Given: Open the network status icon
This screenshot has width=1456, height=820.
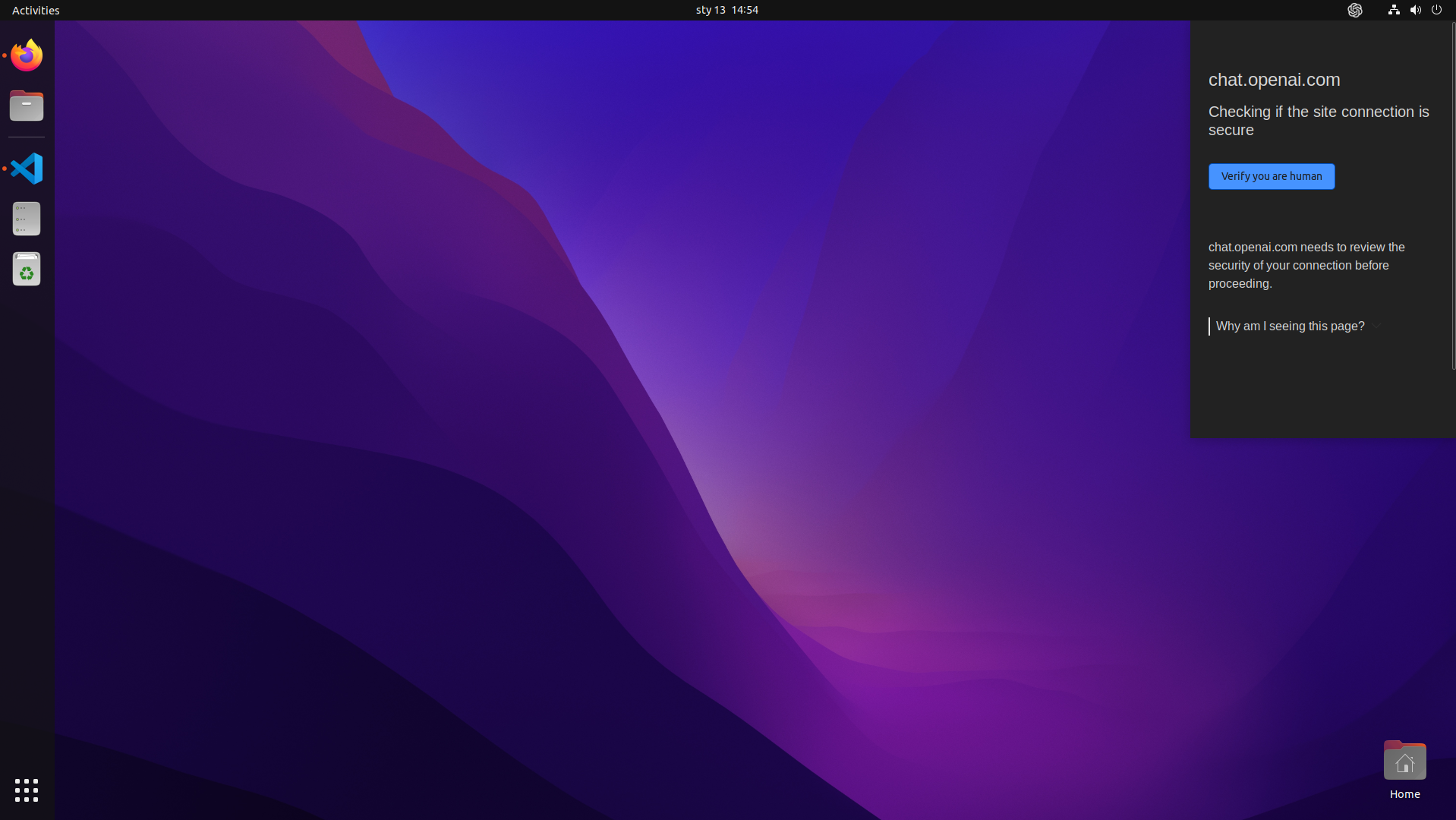Looking at the screenshot, I should click(x=1394, y=10).
